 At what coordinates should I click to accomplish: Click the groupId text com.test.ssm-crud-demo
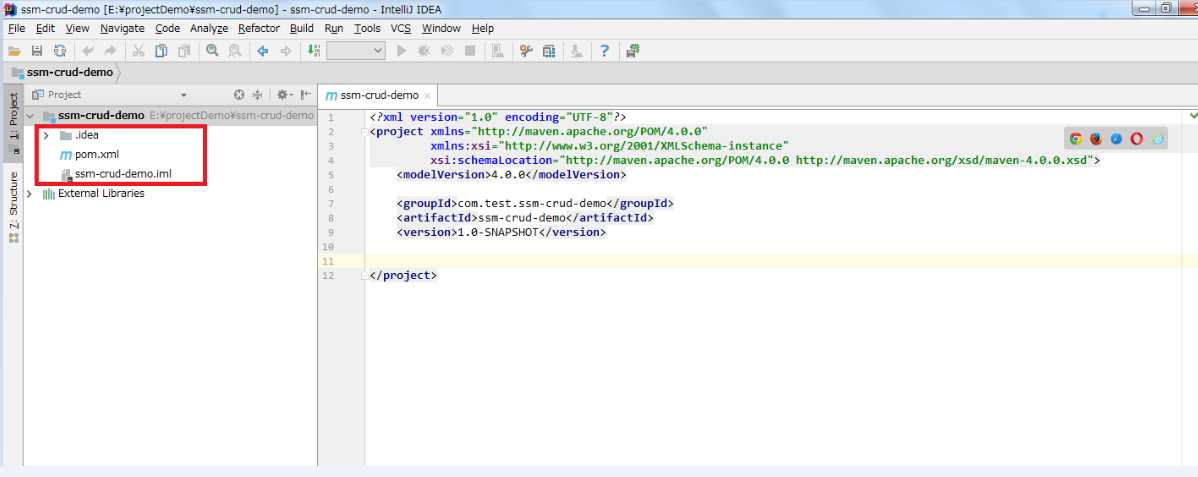(533, 203)
